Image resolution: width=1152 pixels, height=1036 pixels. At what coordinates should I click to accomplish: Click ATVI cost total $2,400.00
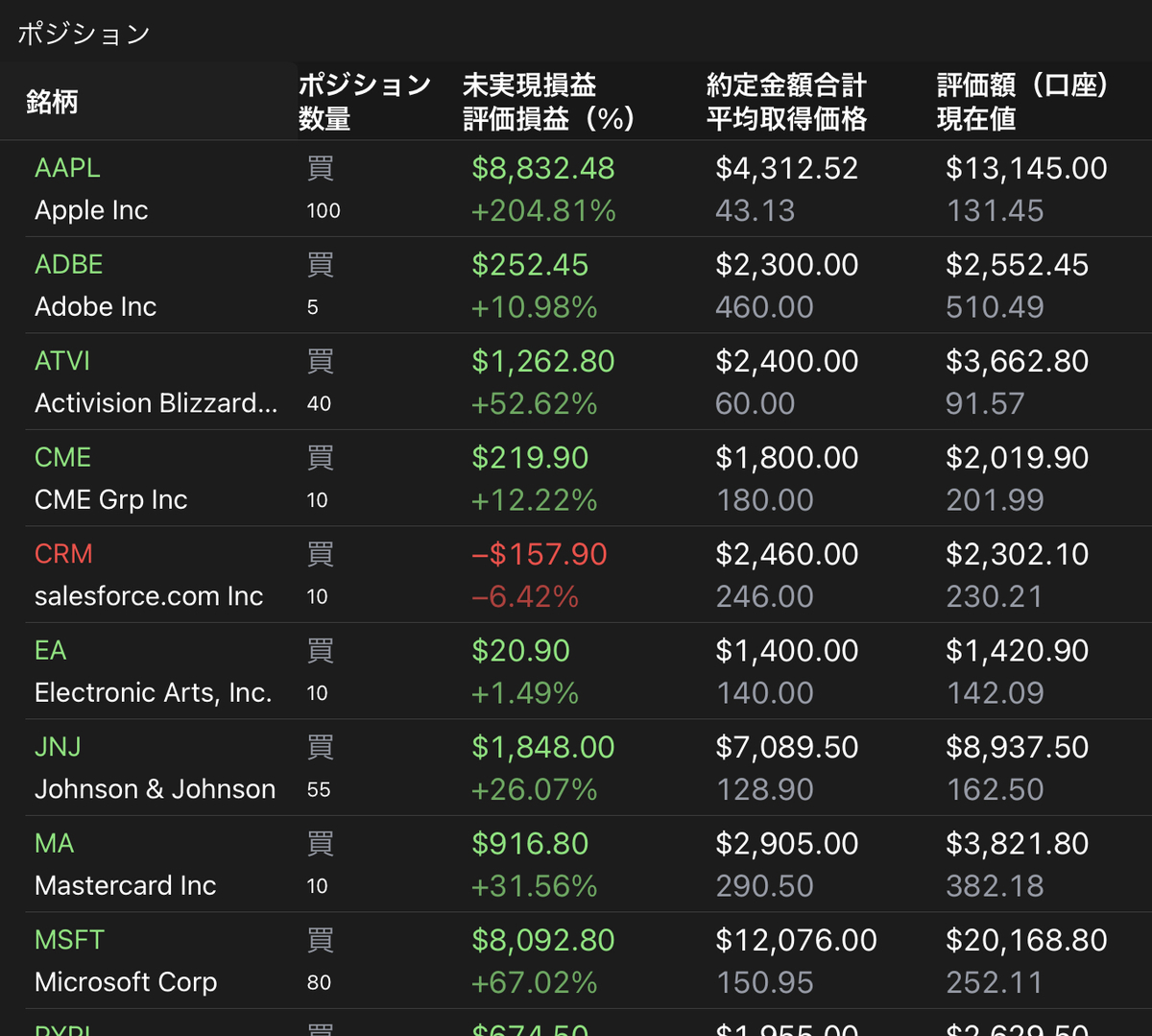point(787,361)
